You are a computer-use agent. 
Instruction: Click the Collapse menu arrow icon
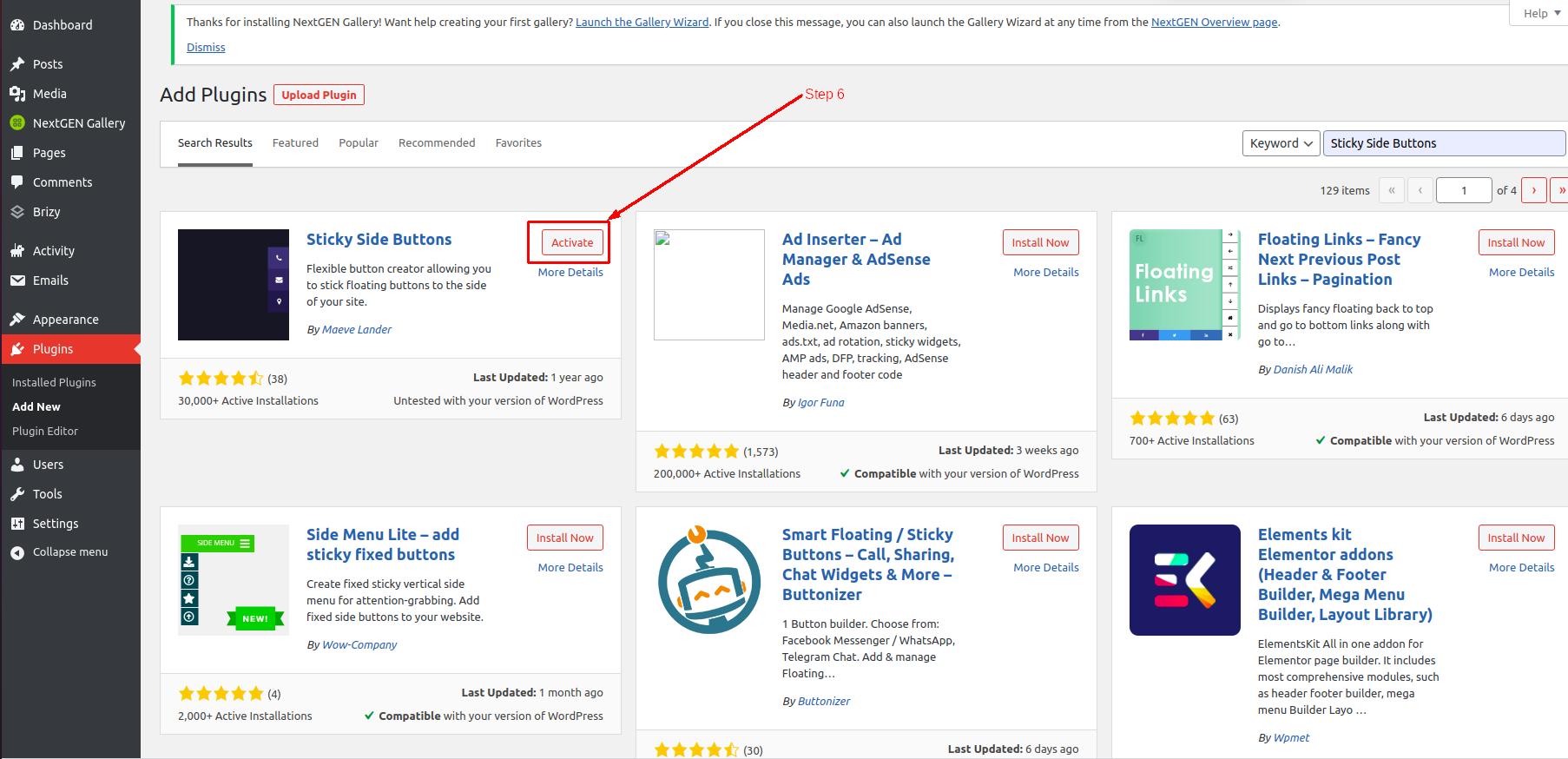coord(17,552)
